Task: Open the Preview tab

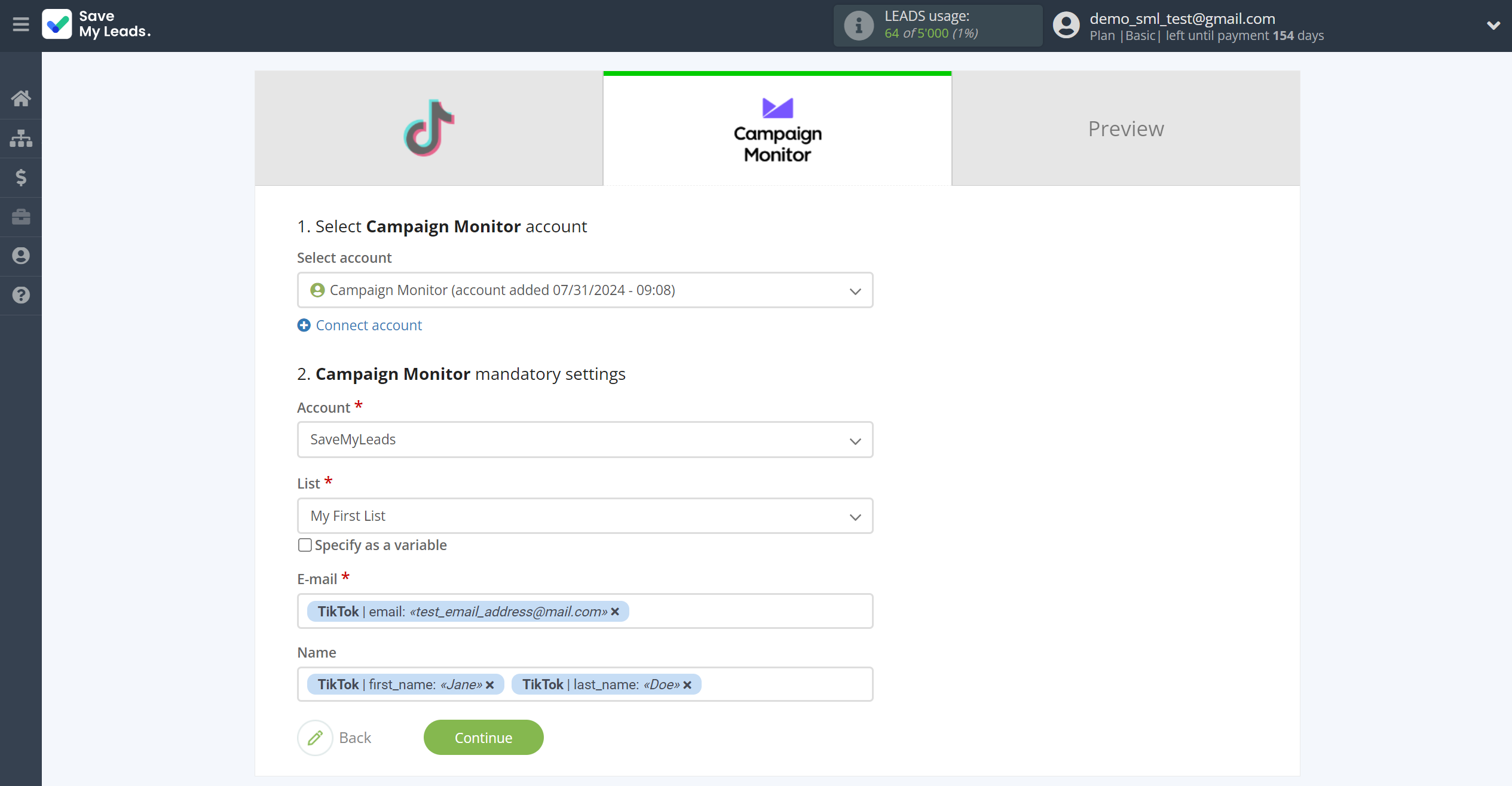Action: [1126, 127]
